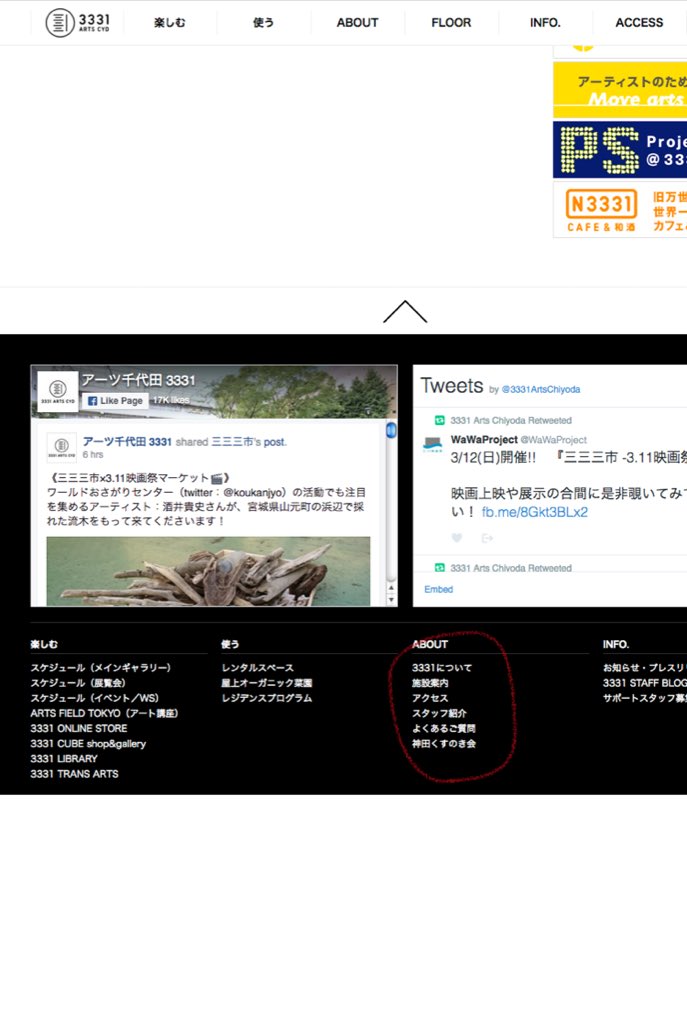
Task: Open お知らせ・プレスリリース footer link
Action: [645, 667]
